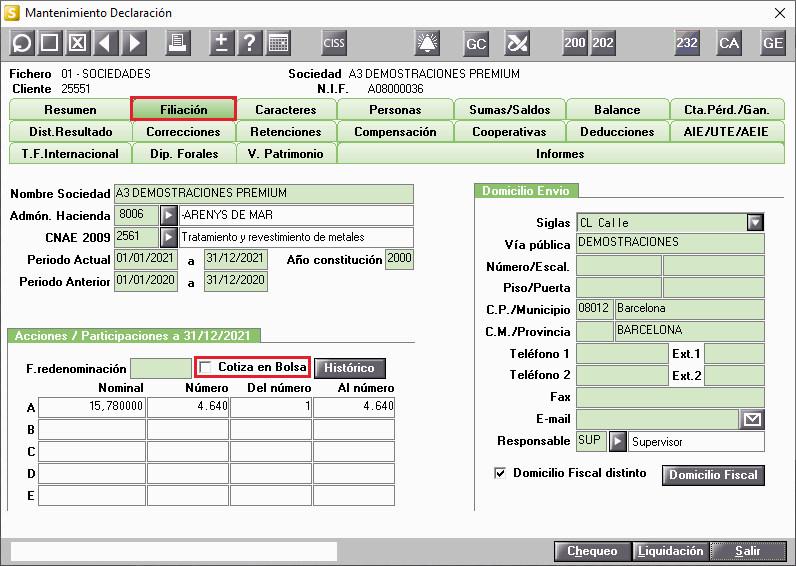Switch to the Correcciones tab
The height and width of the screenshot is (566, 796).
(183, 131)
